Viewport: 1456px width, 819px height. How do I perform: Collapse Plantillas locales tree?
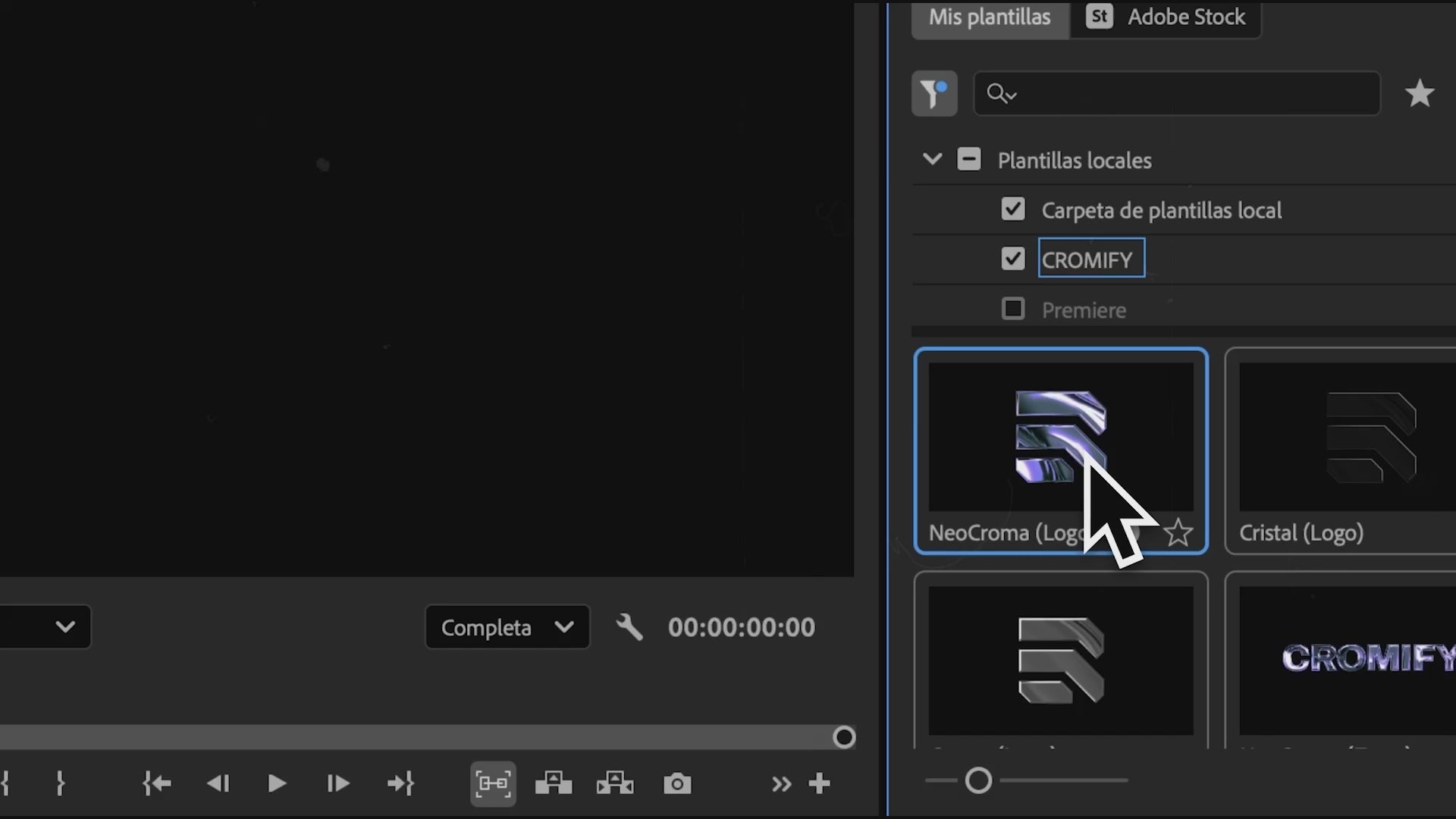pyautogui.click(x=932, y=159)
